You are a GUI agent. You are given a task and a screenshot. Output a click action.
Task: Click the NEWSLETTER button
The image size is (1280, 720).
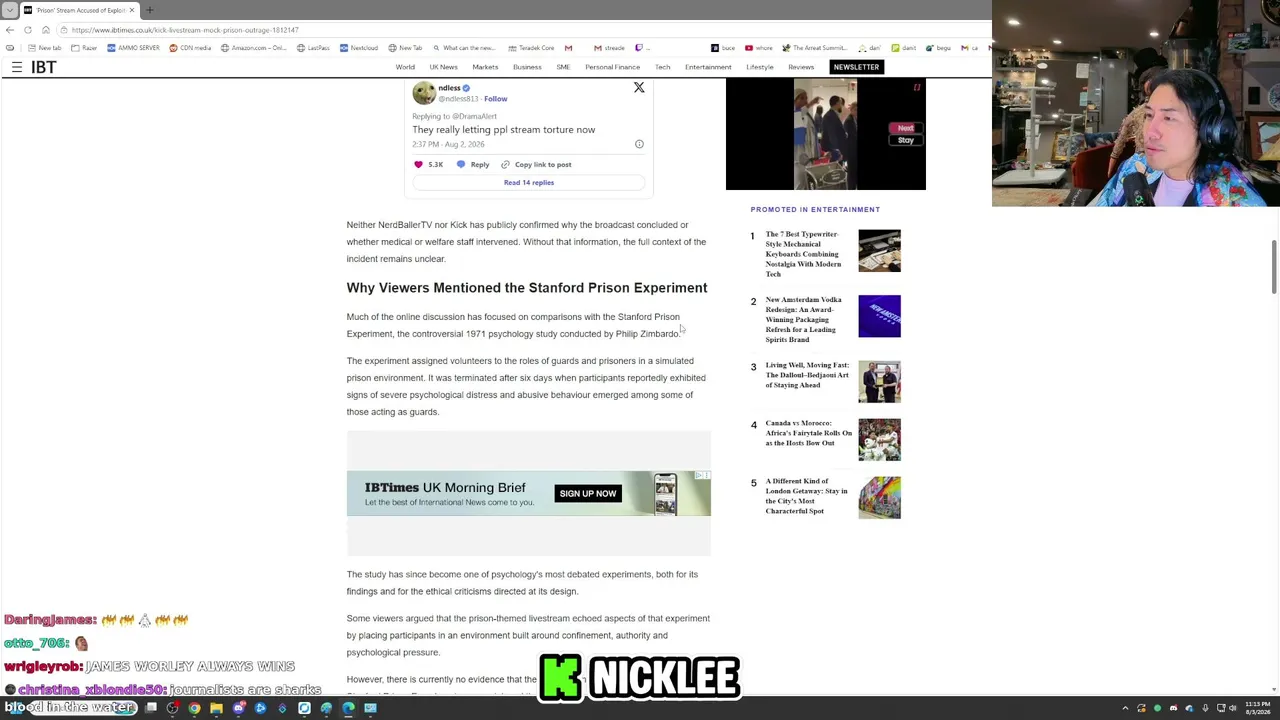click(856, 67)
